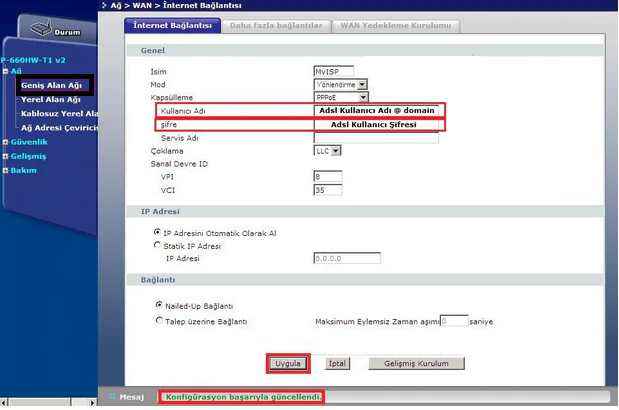This screenshot has width=619, height=410.
Task: Expand the Bakım tree section
Action: [x=6, y=170]
